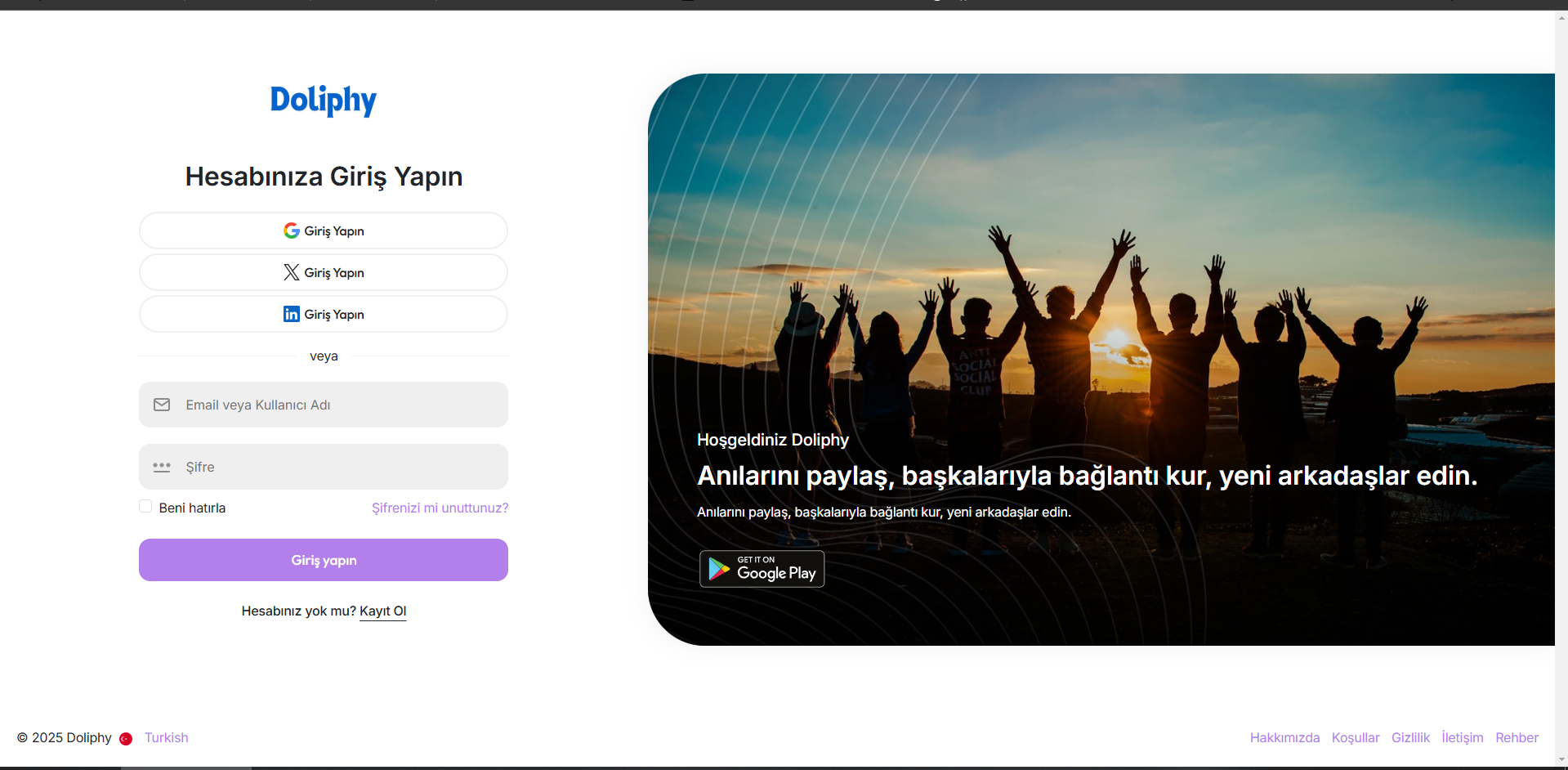
Task: Click the envelope icon in the email field
Action: (162, 405)
